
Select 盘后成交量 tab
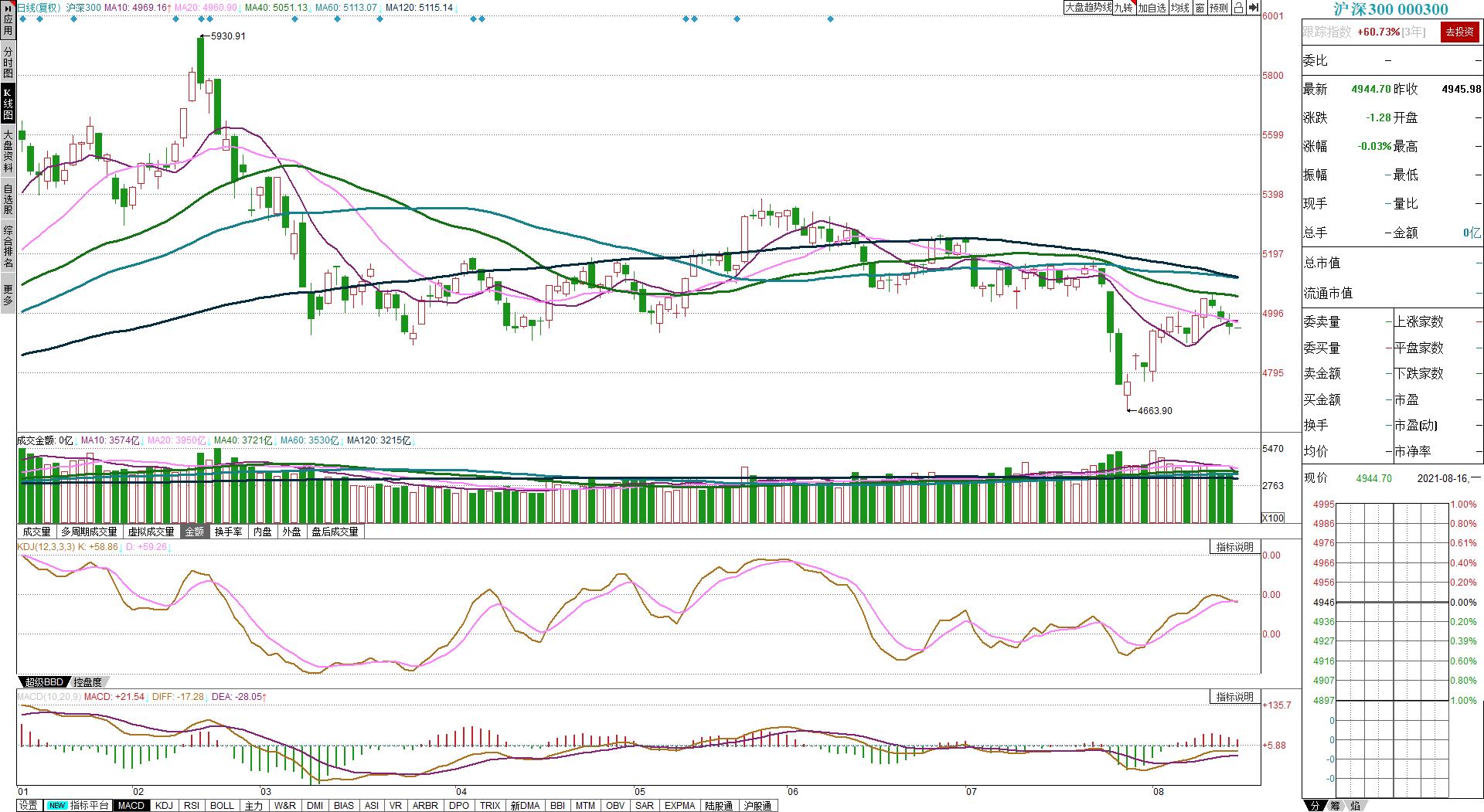335,532
